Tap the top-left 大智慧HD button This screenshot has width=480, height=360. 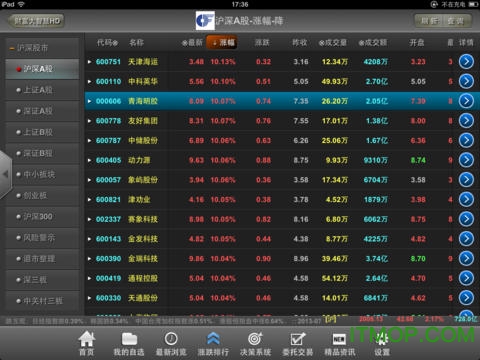(36, 21)
